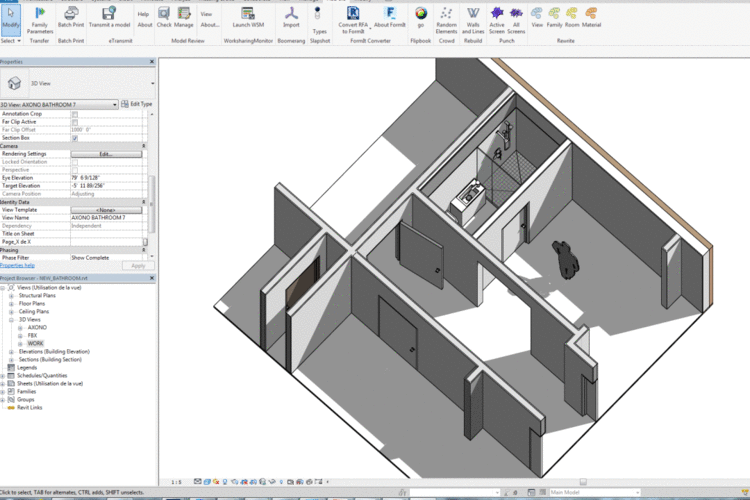
Task: Toggle the Perspective checkbox
Action: (75, 170)
